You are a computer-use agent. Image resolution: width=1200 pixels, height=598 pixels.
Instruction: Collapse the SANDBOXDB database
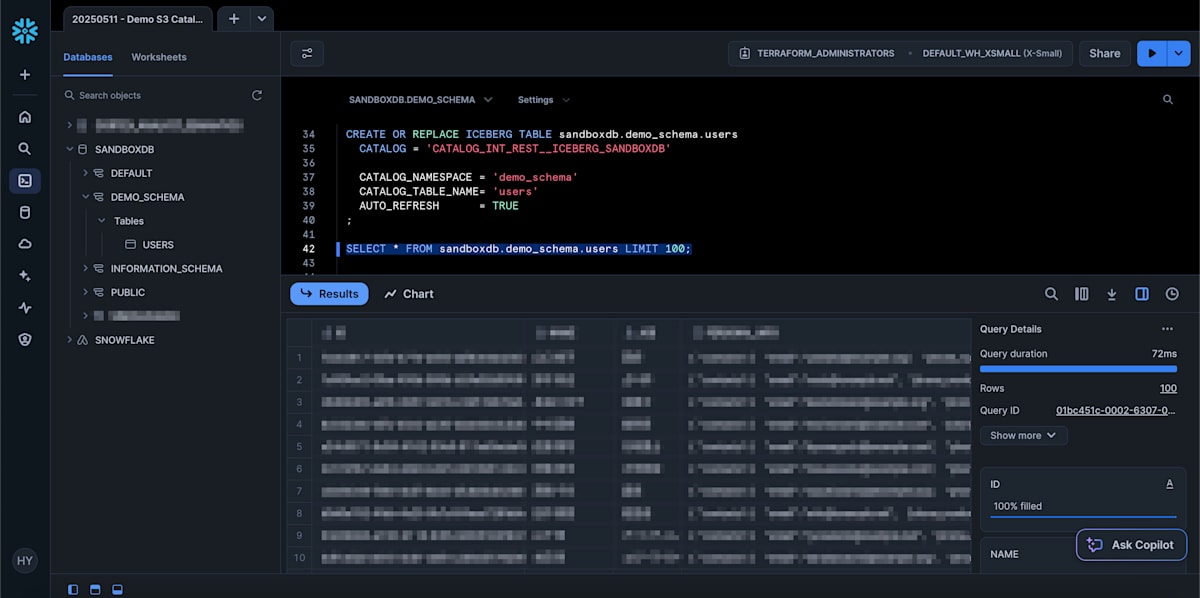pyautogui.click(x=69, y=149)
